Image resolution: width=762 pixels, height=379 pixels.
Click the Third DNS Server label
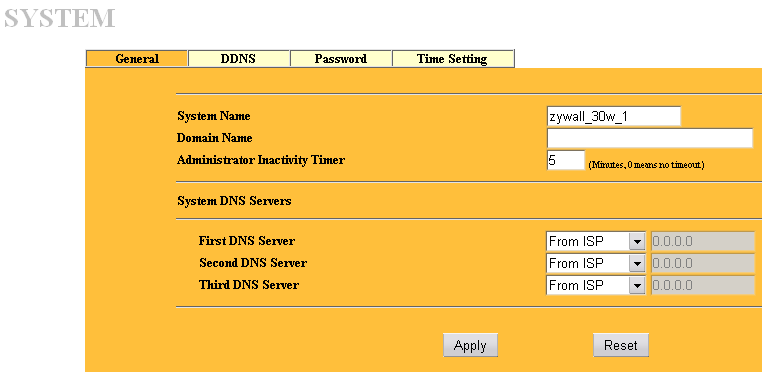(249, 285)
